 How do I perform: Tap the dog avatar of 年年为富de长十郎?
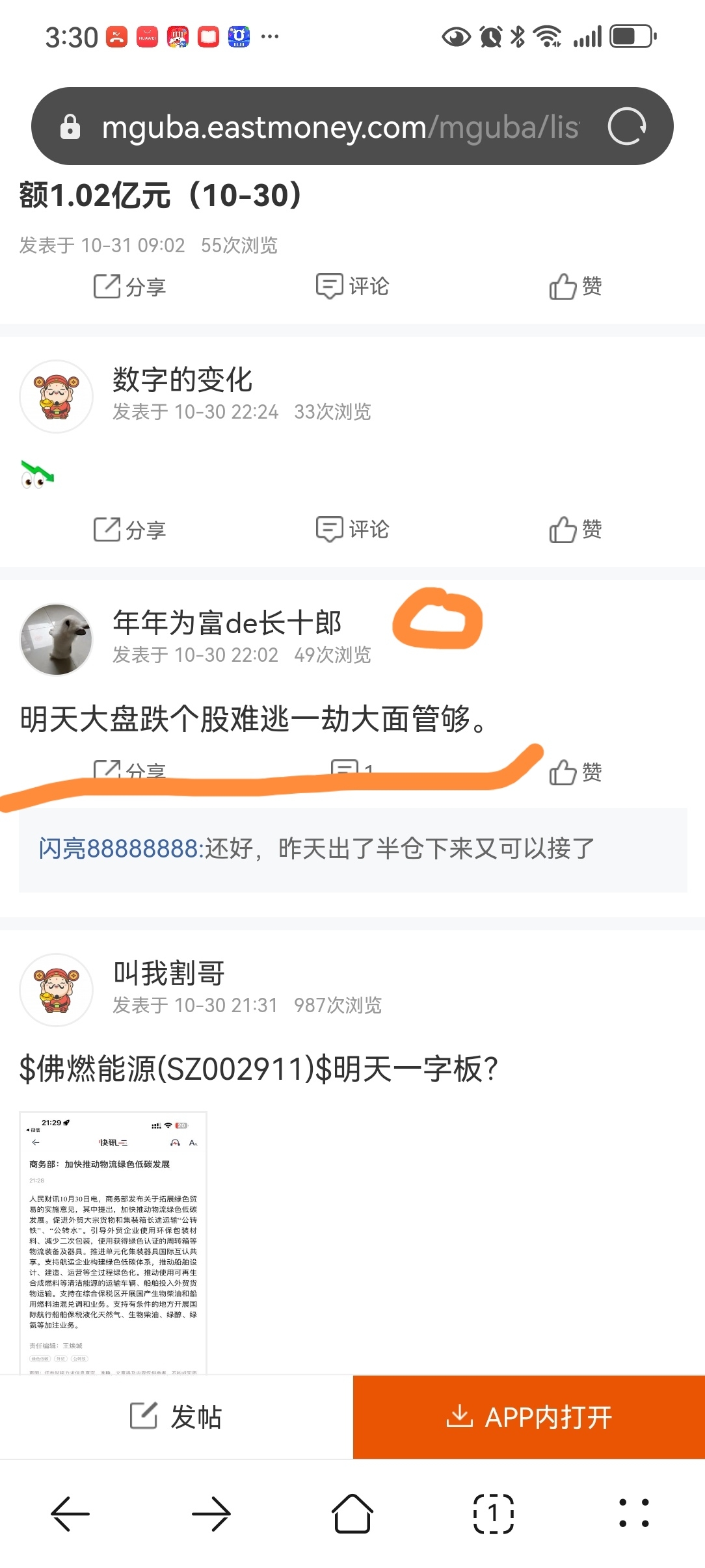[x=57, y=640]
